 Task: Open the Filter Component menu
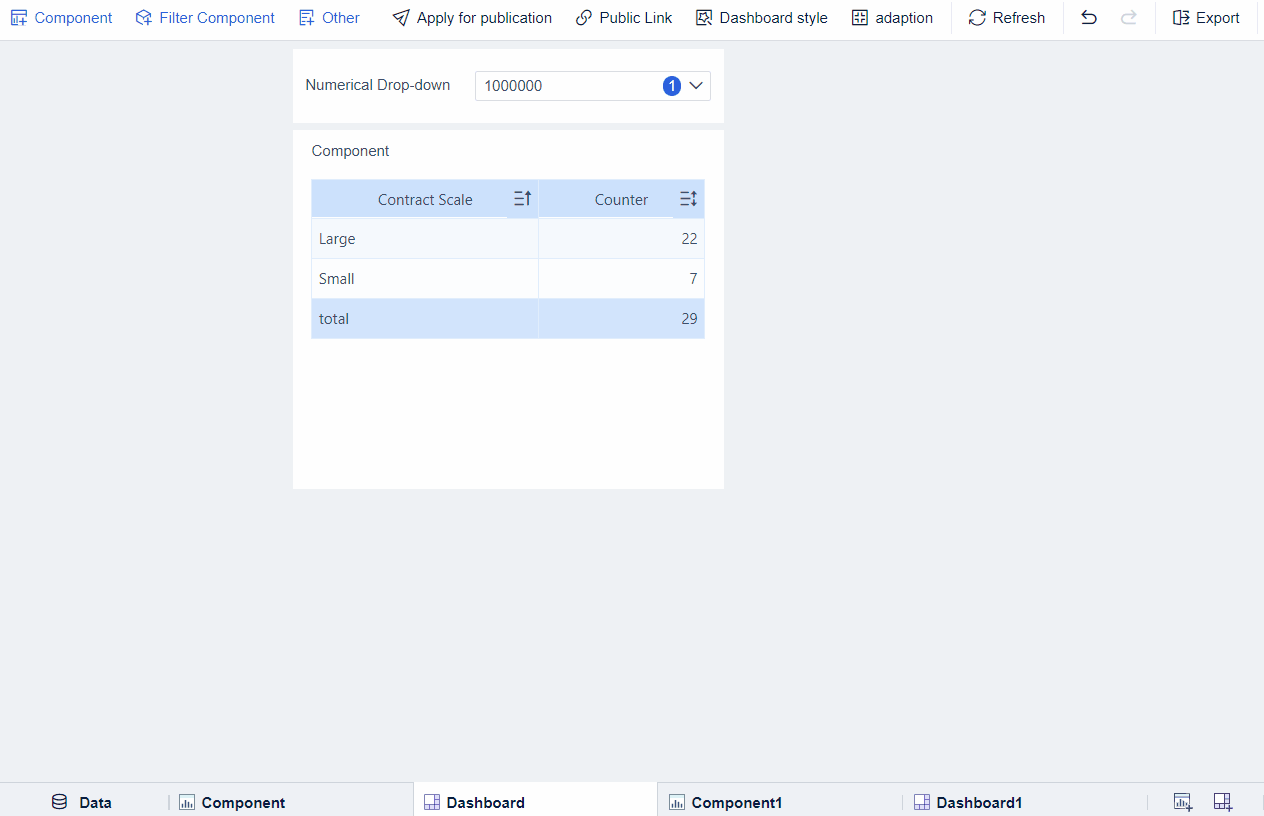204,17
